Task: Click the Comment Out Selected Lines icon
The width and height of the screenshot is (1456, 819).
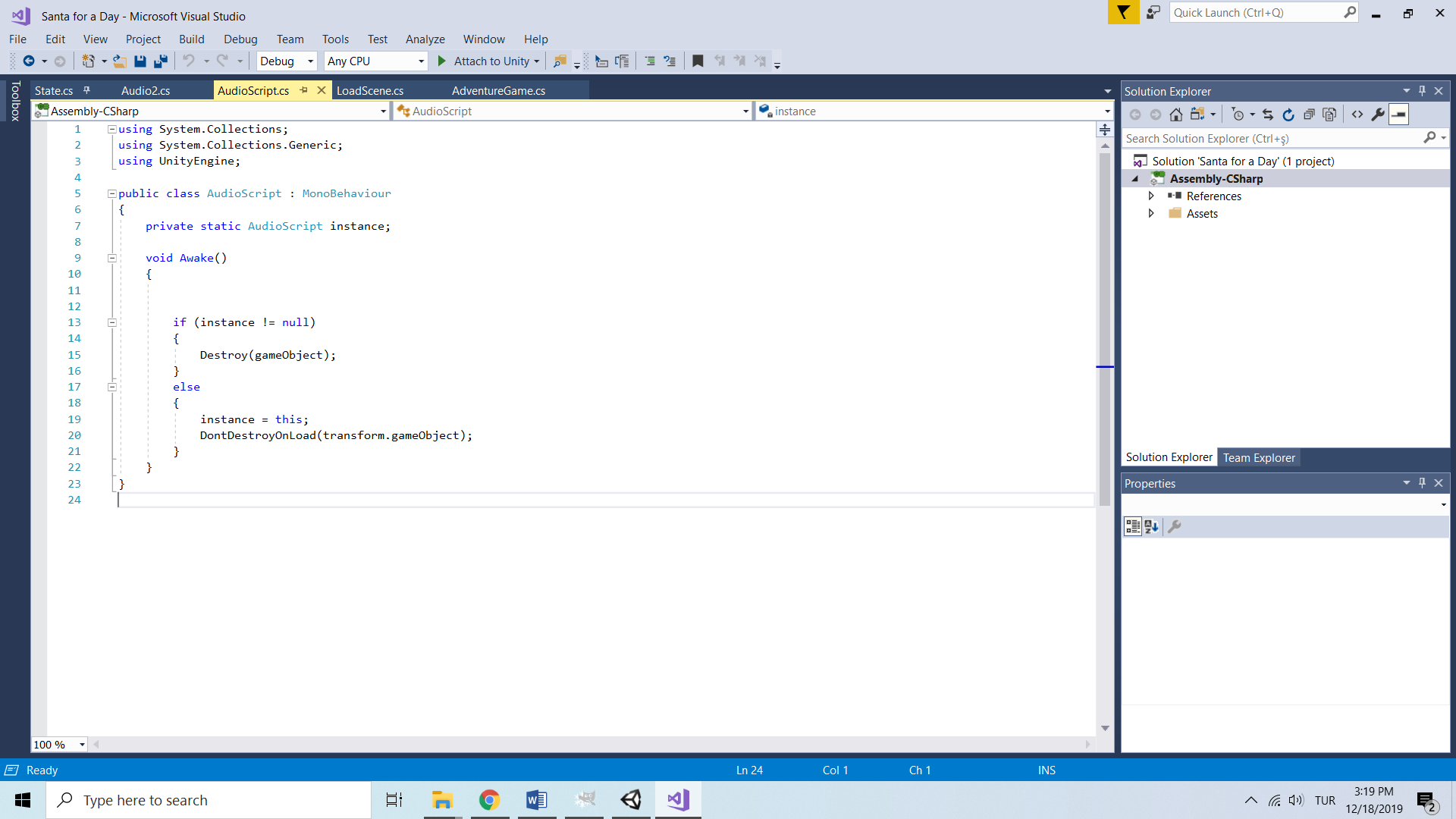Action: point(650,61)
